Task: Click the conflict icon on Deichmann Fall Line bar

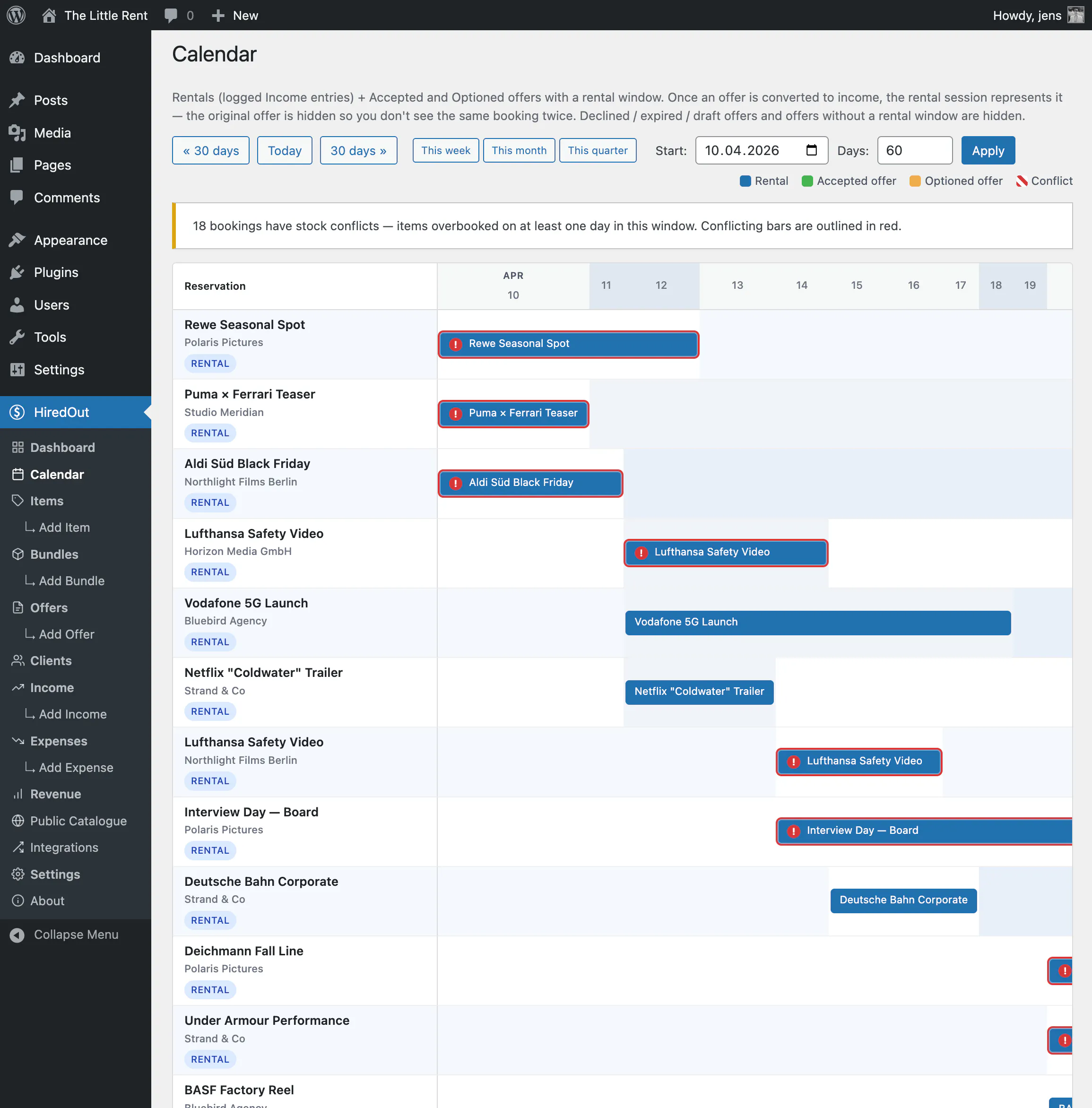Action: coord(1065,970)
